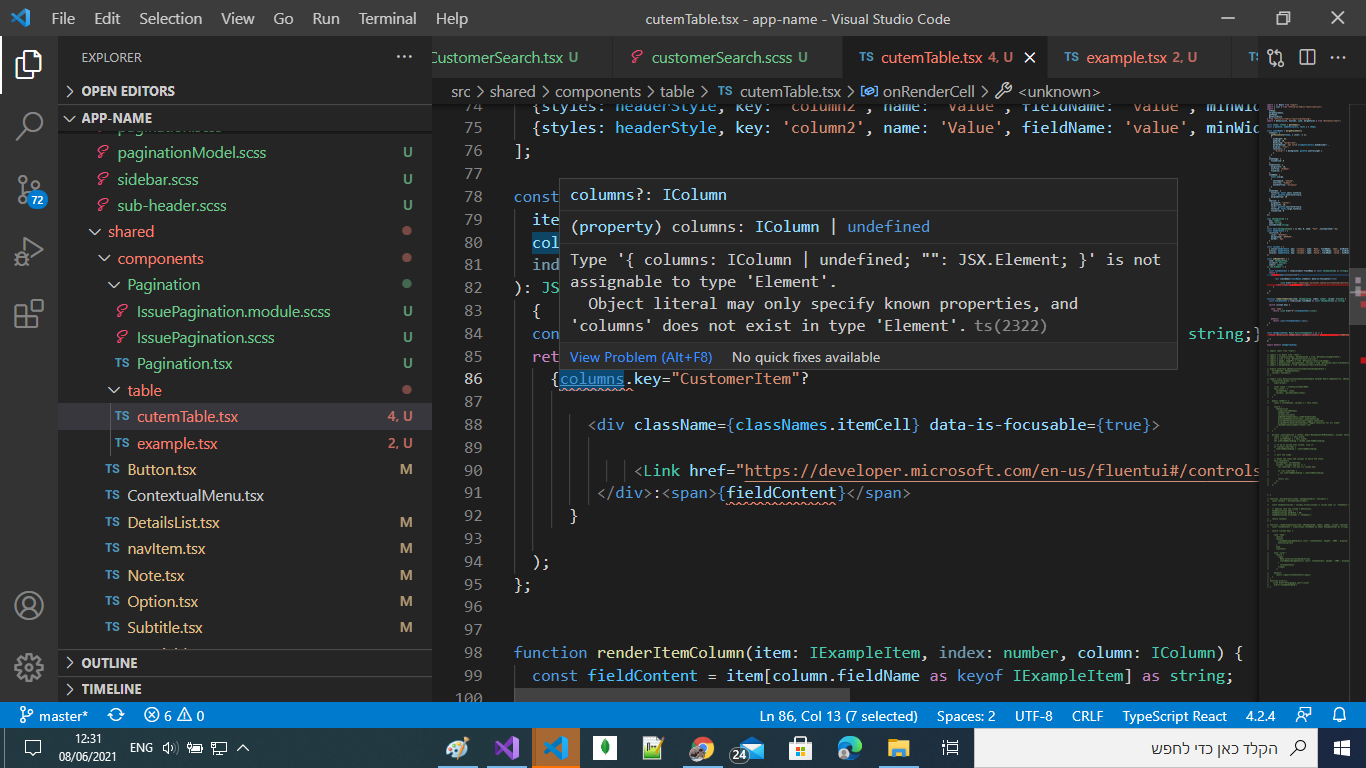
Task: Click the master branch in status bar
Action: point(54,716)
